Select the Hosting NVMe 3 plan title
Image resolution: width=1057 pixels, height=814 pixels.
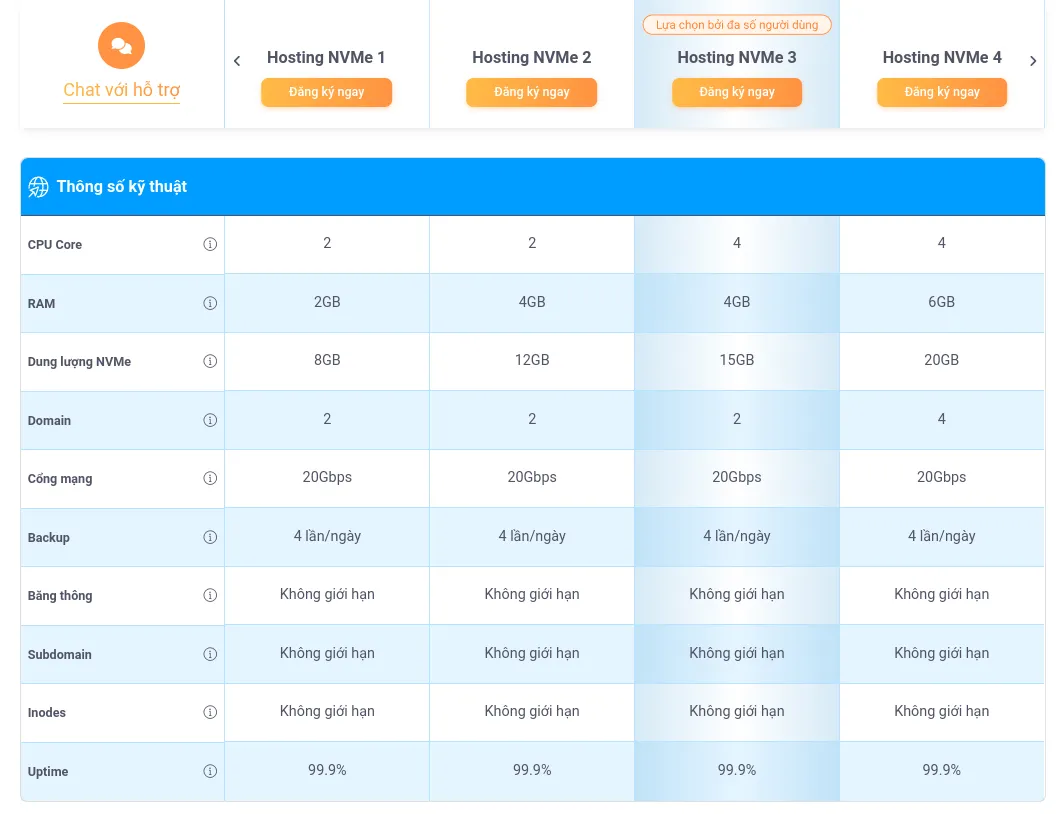[x=737, y=58]
